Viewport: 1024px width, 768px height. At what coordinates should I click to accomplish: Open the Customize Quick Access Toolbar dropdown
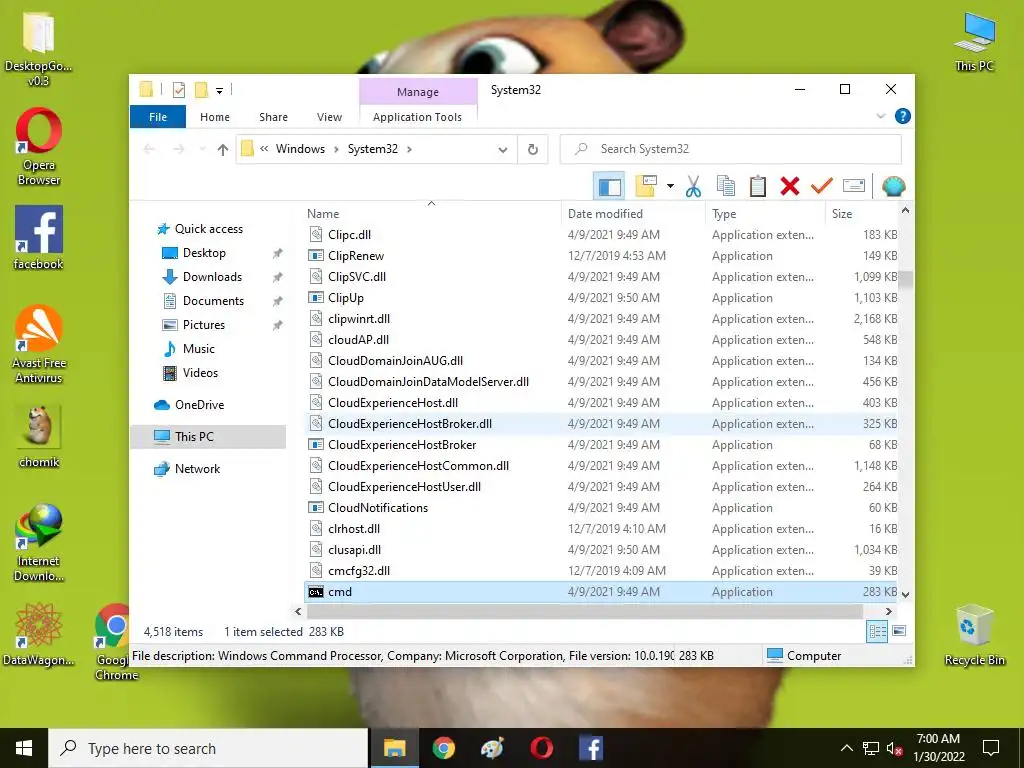pyautogui.click(x=219, y=91)
